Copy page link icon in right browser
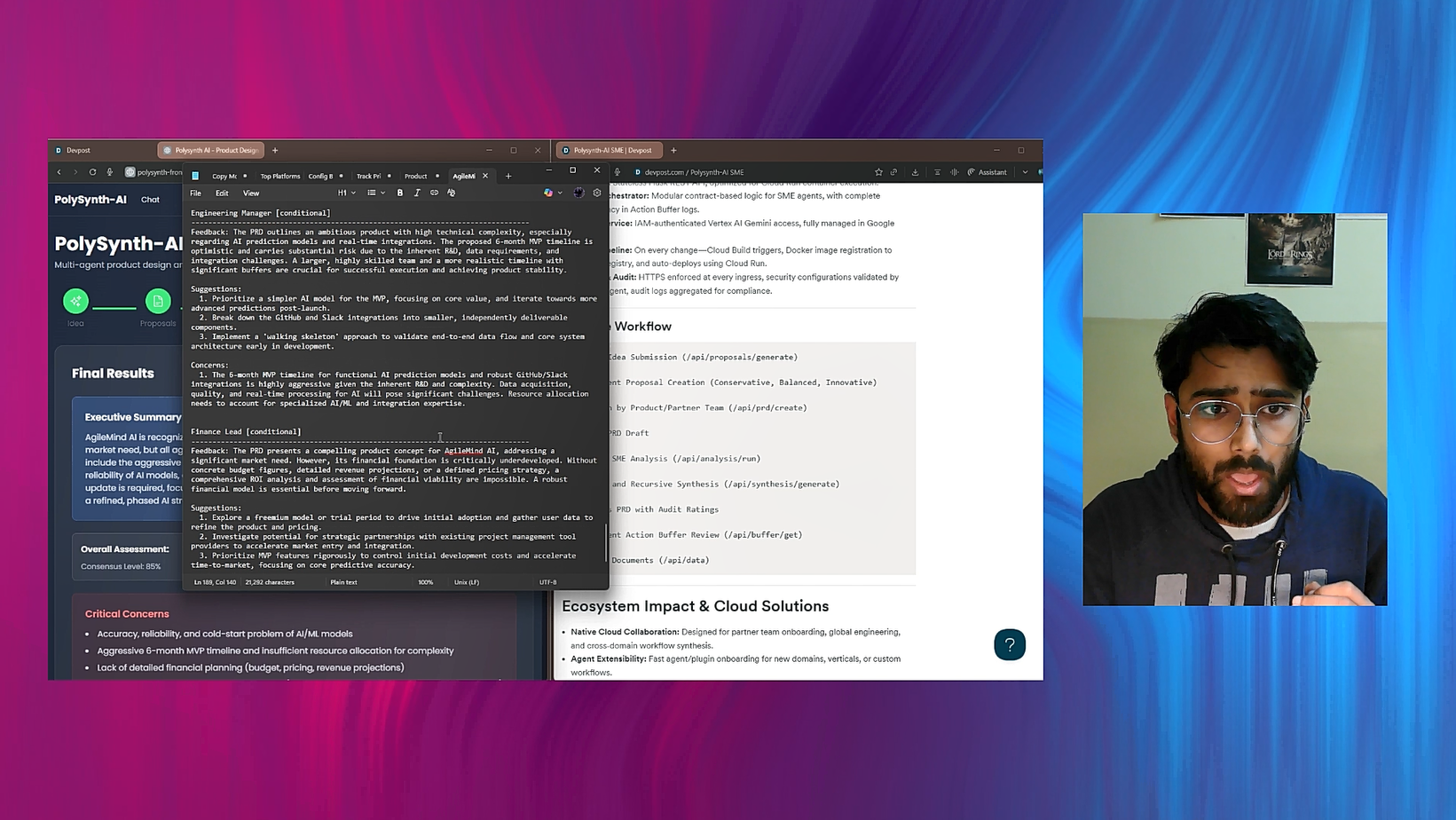Image resolution: width=1456 pixels, height=820 pixels. (x=894, y=172)
